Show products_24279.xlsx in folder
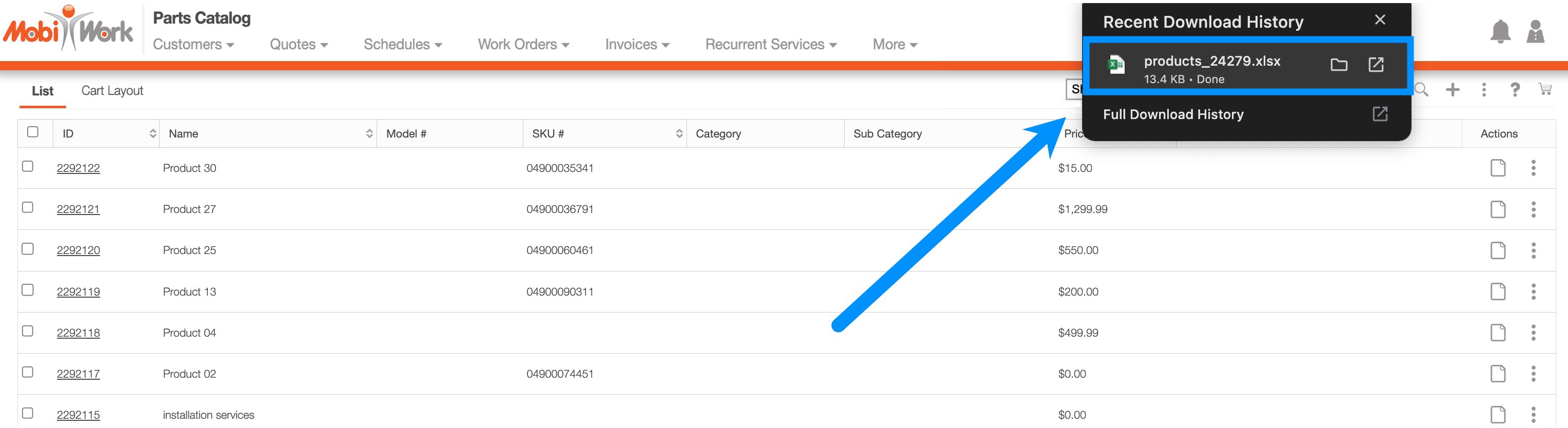Screen dimensions: 1568x428 [1339, 65]
